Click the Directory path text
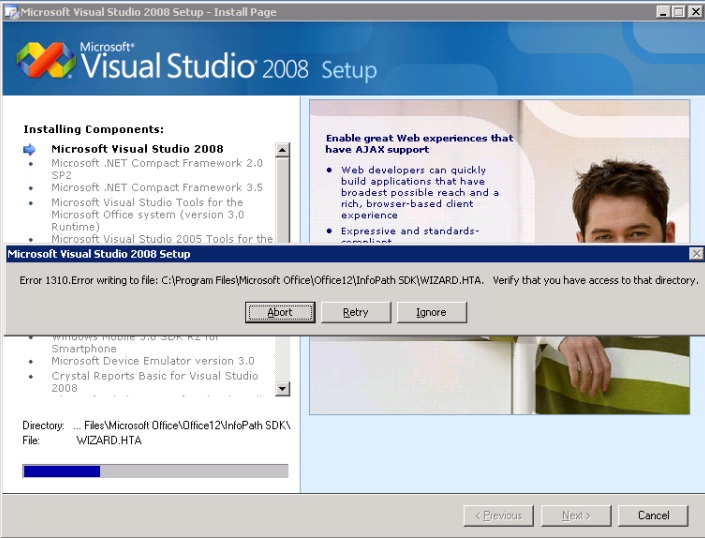705x538 pixels. tap(182, 425)
